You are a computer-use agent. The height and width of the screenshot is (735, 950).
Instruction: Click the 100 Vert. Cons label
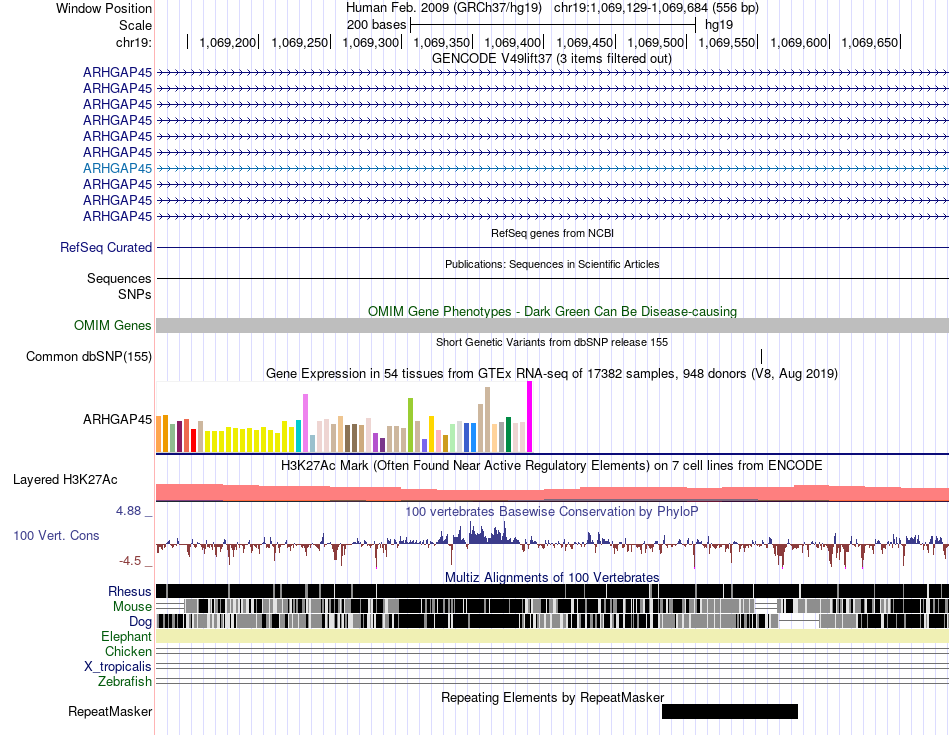pos(56,536)
